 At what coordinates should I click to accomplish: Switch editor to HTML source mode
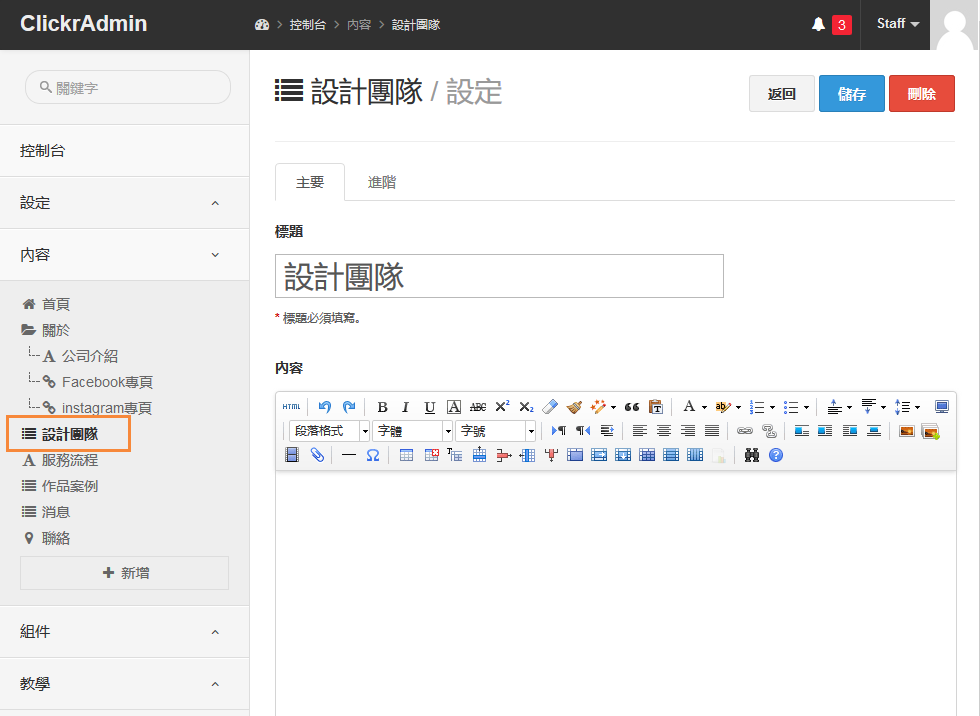point(291,407)
